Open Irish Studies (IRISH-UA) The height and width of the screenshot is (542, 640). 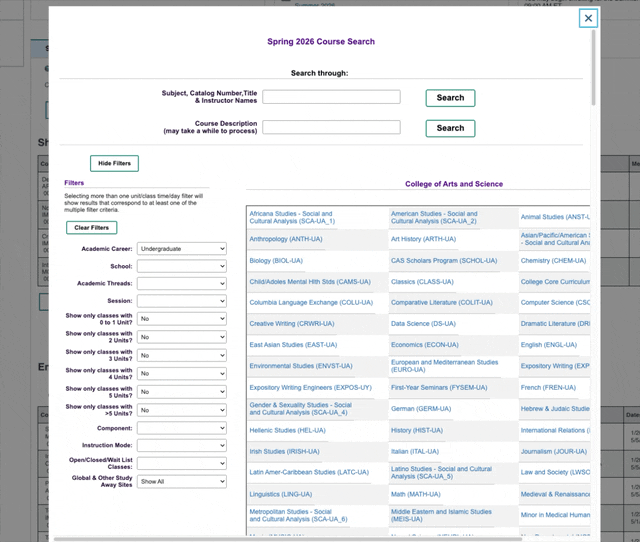tap(284, 452)
